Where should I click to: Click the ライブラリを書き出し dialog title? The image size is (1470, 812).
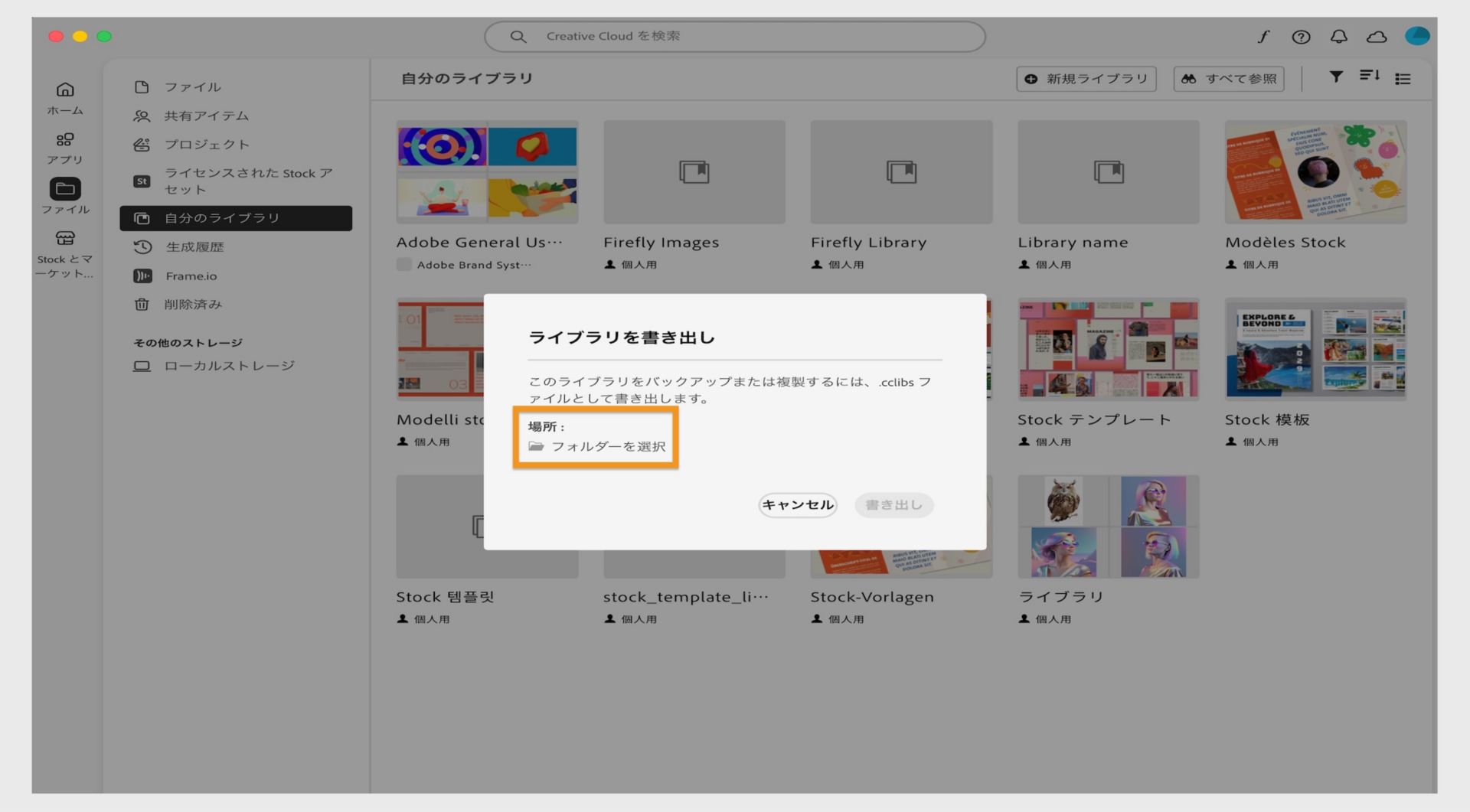pyautogui.click(x=622, y=338)
